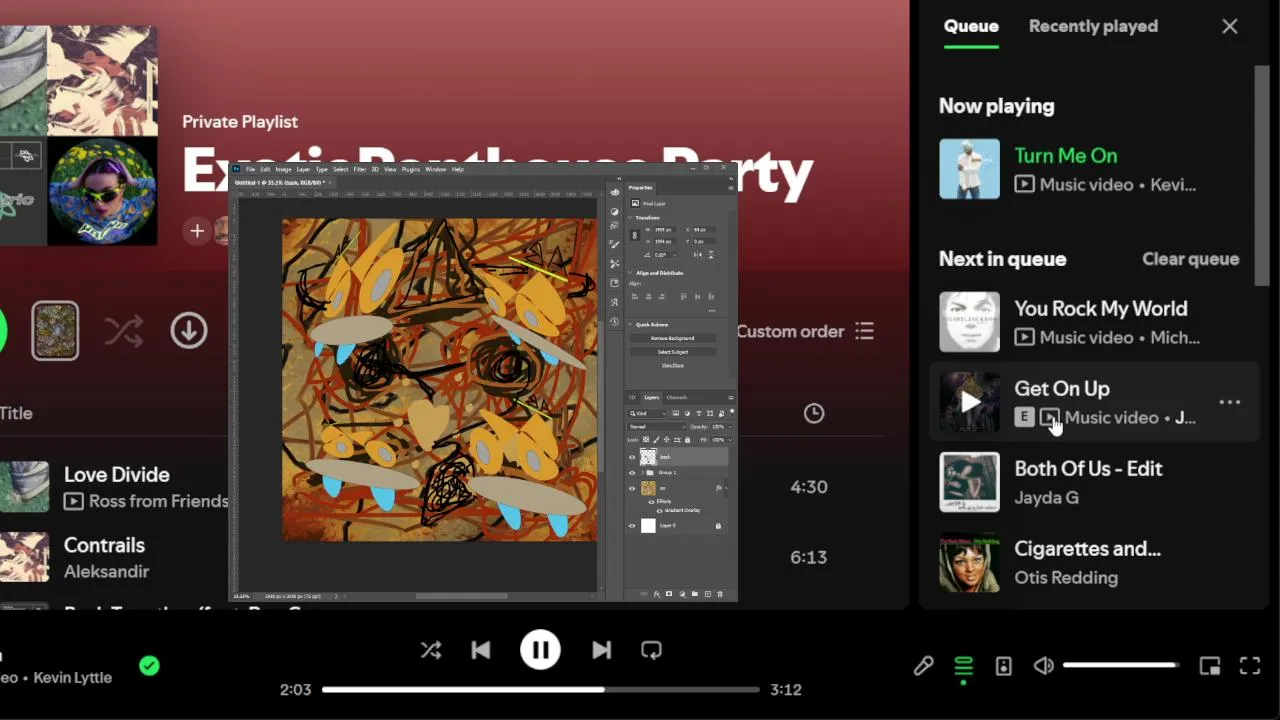This screenshot has height=720, width=1280.
Task: Toggle Effects visibility eye in Layers panel
Action: pyautogui.click(x=651, y=502)
